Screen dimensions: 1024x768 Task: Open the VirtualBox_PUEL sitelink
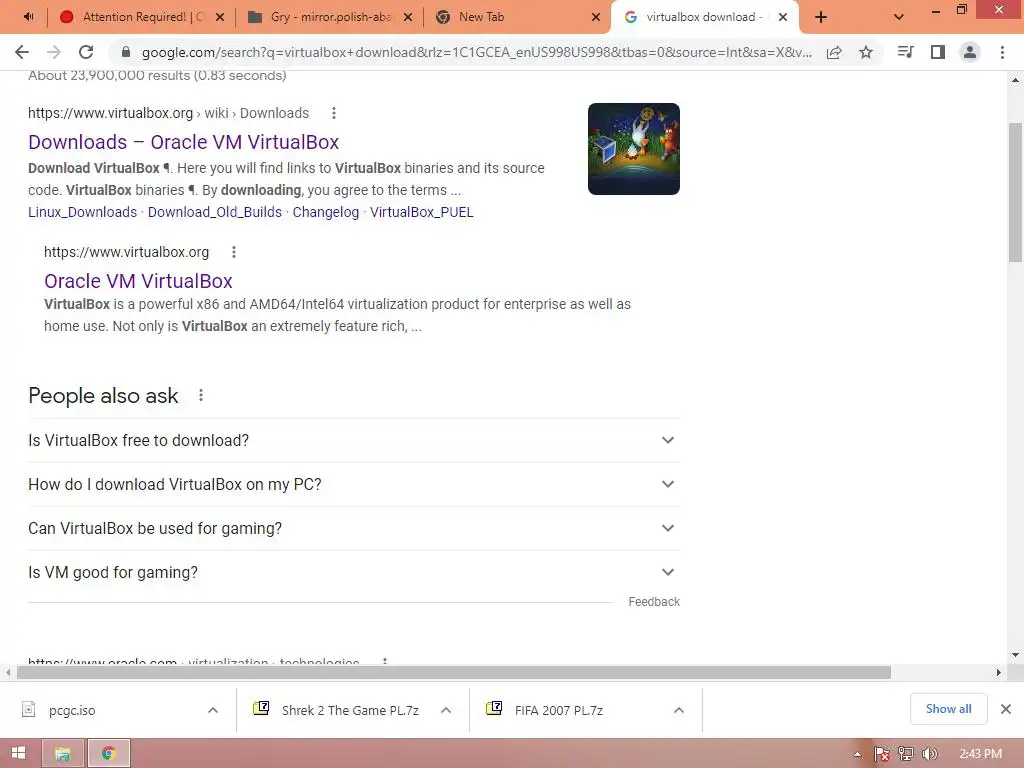point(422,212)
